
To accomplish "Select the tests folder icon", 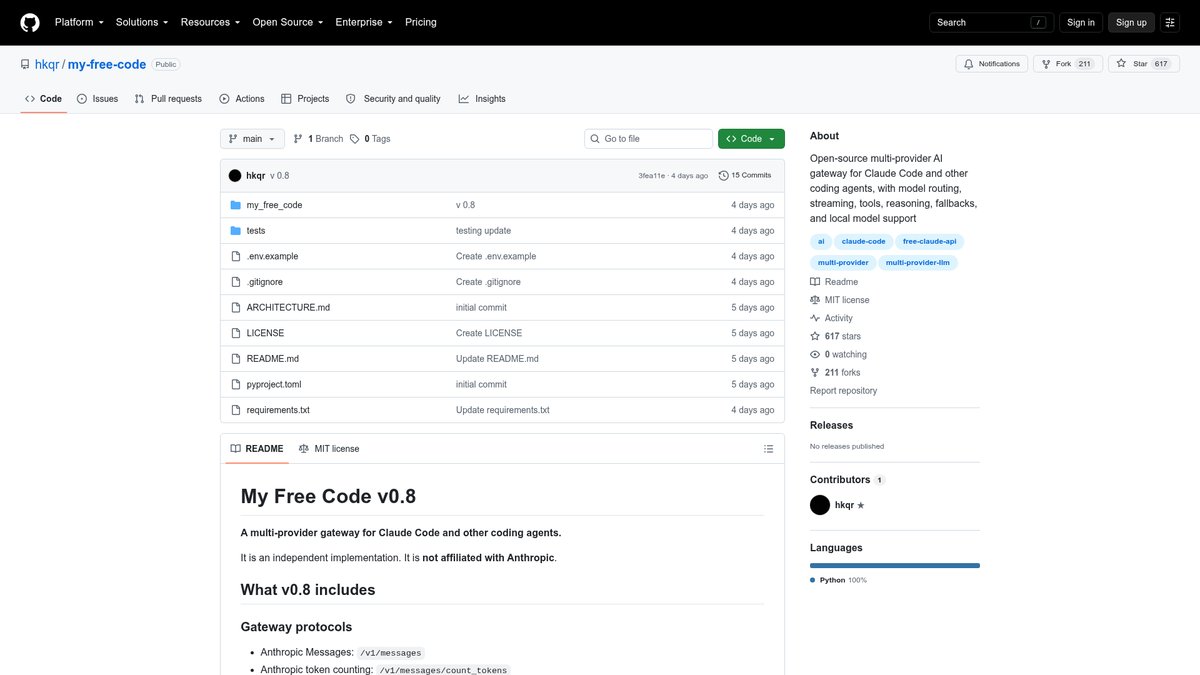I will [x=235, y=231].
